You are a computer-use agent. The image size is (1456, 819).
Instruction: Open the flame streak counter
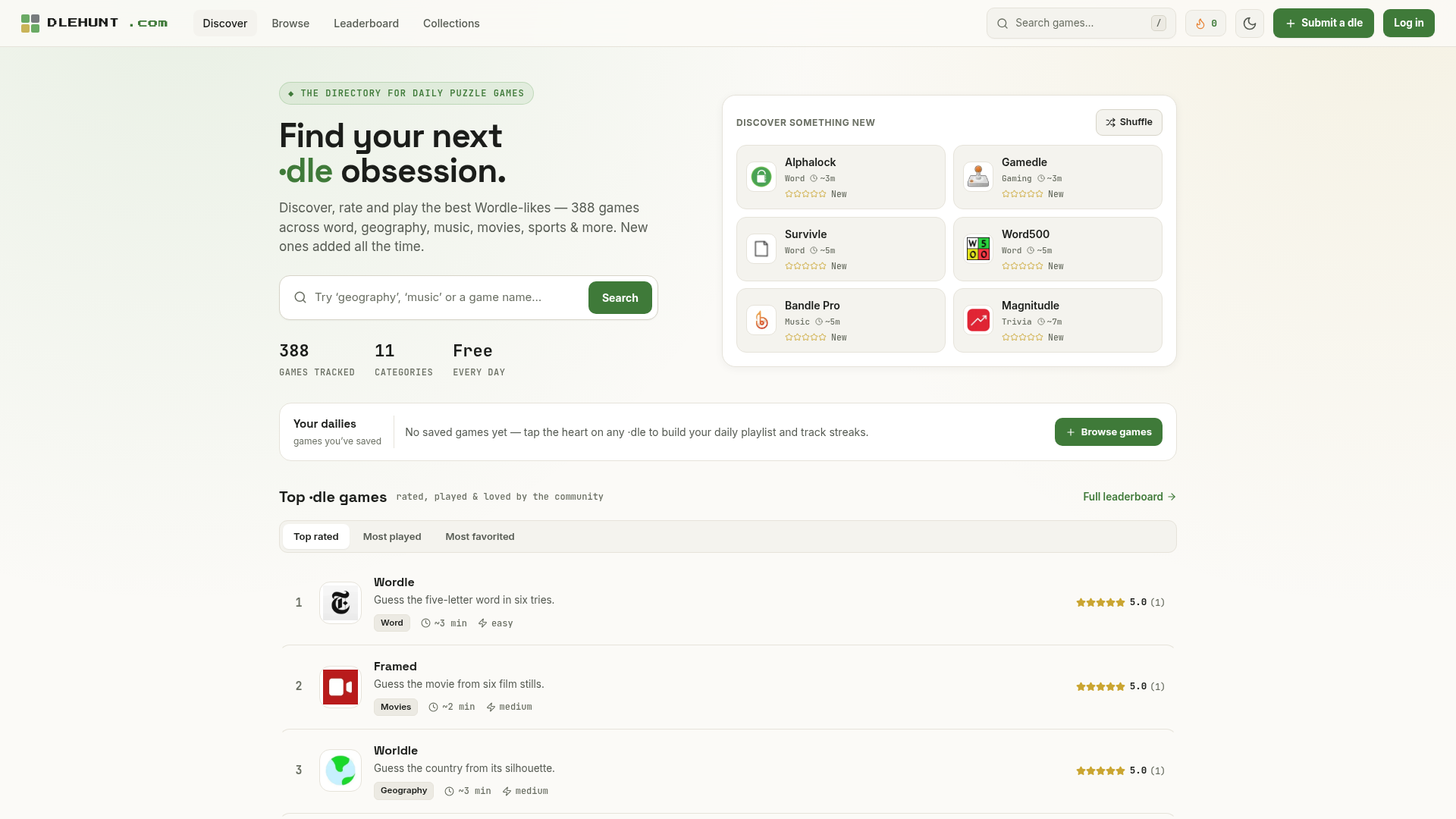pyautogui.click(x=1206, y=24)
